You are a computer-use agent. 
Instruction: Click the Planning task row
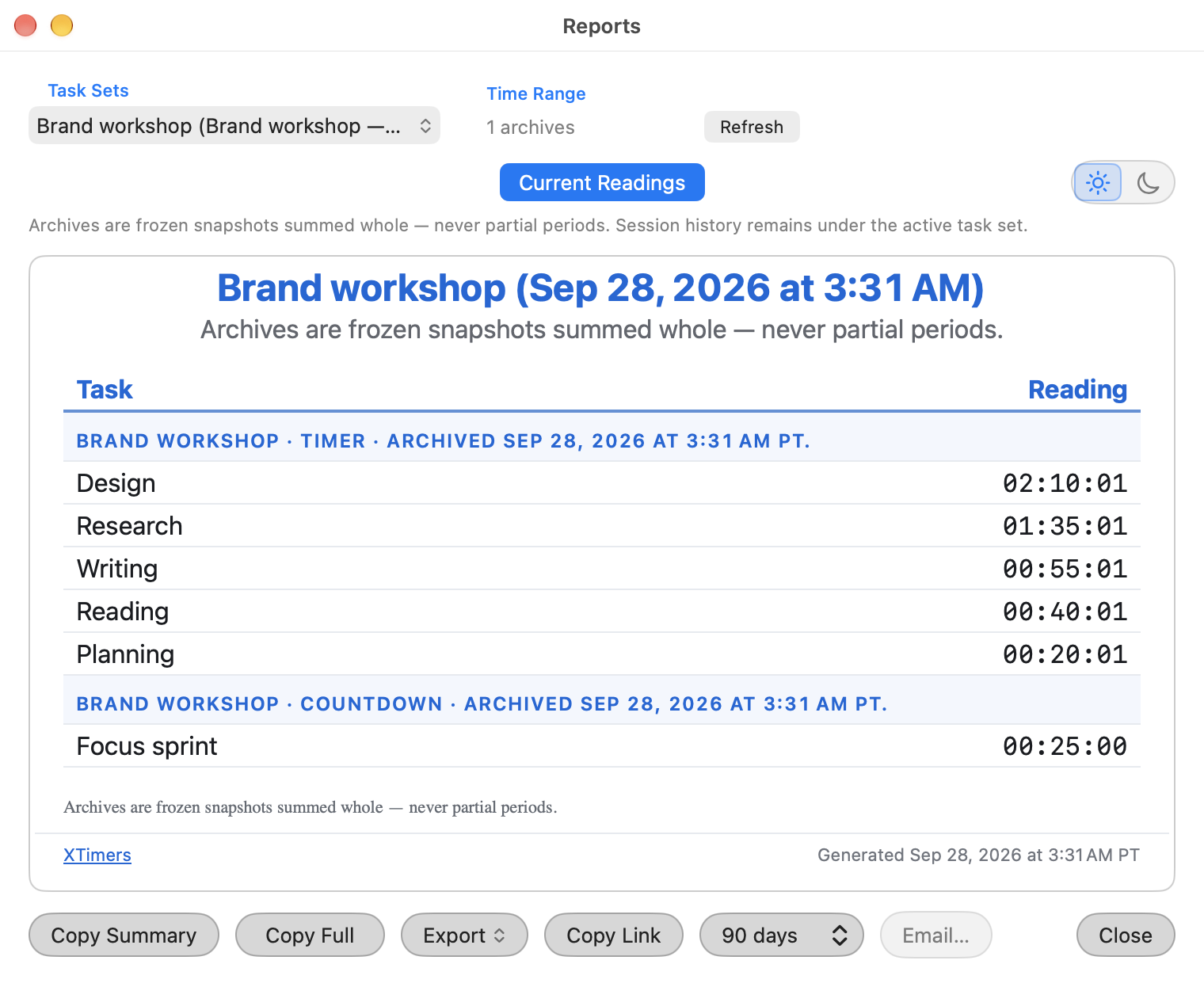[602, 654]
